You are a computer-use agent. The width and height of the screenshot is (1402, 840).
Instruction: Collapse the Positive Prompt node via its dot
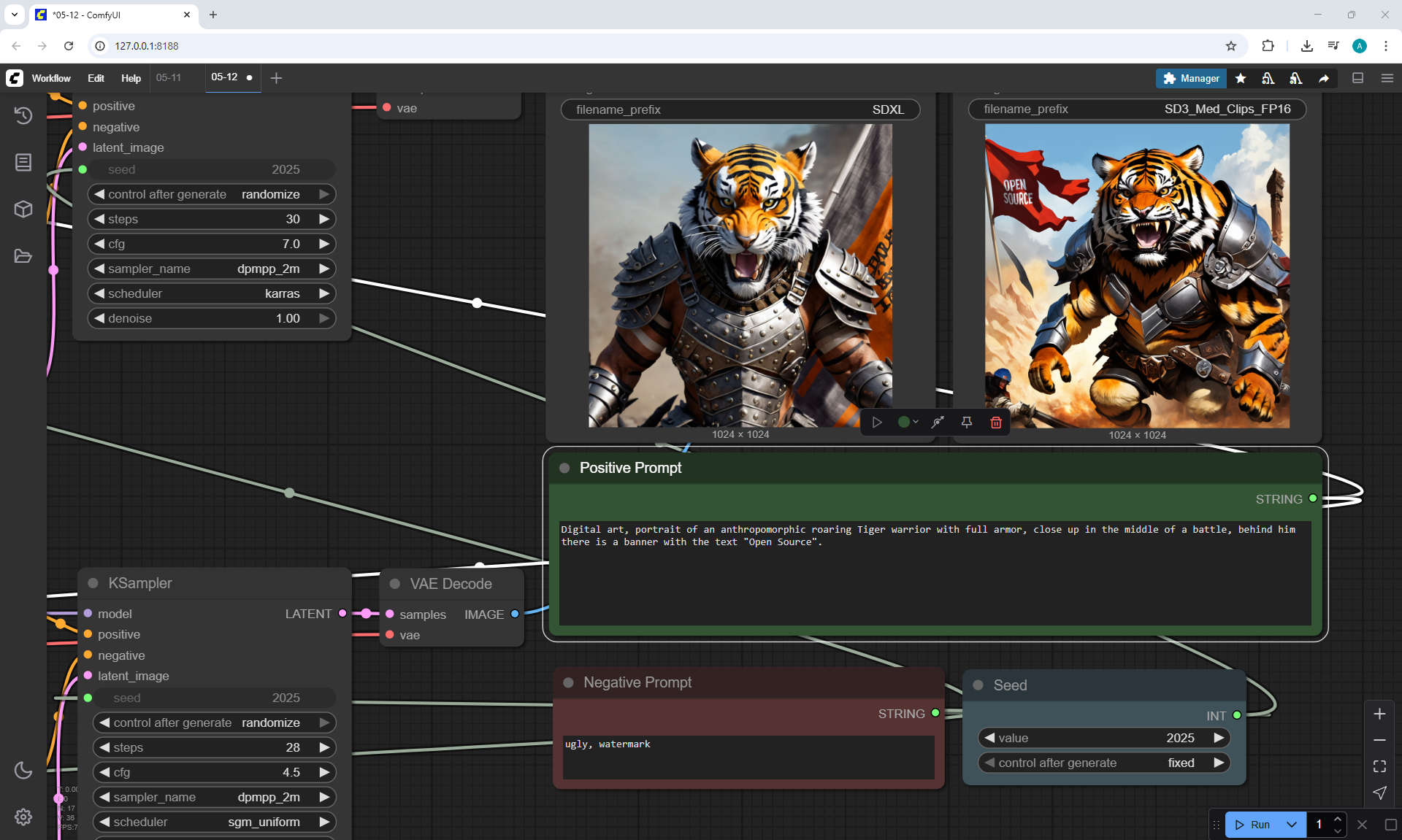coord(564,468)
